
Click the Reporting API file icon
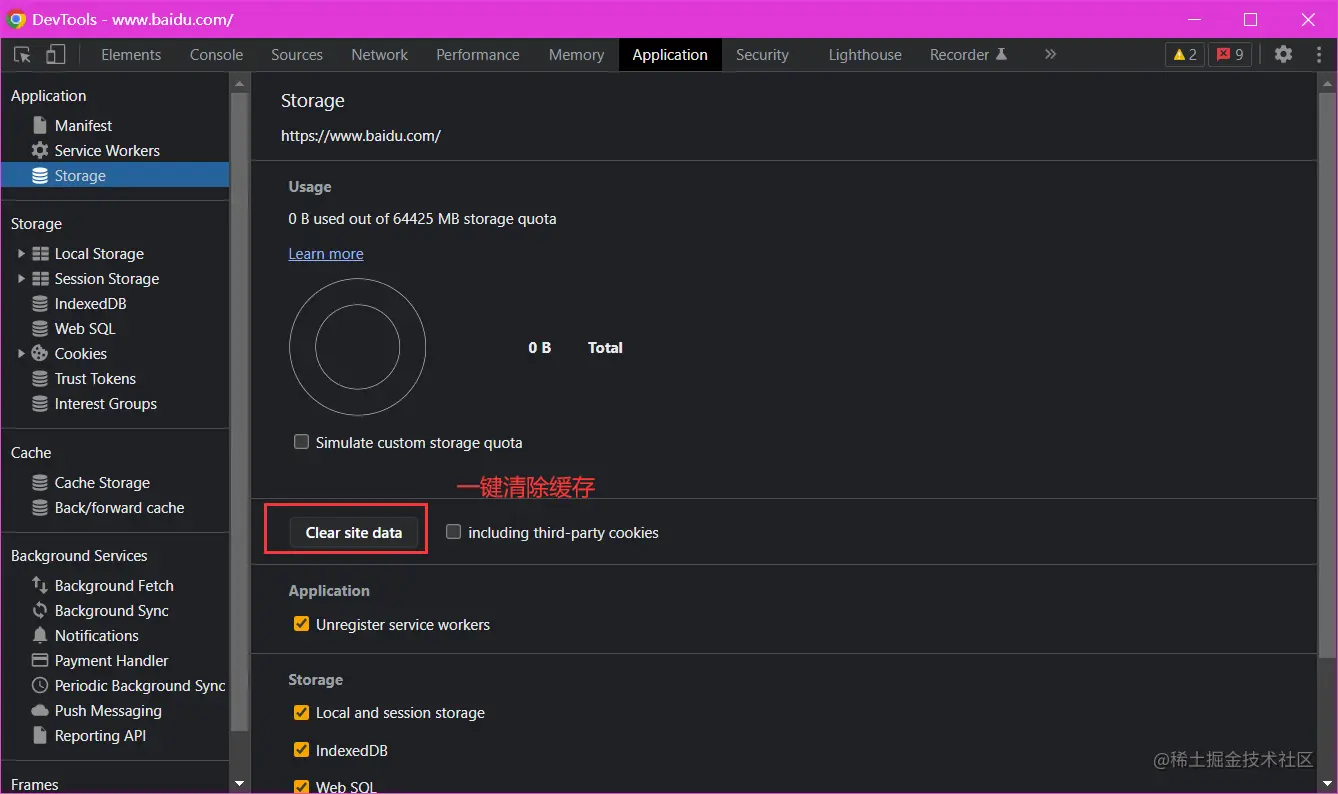[x=40, y=736]
